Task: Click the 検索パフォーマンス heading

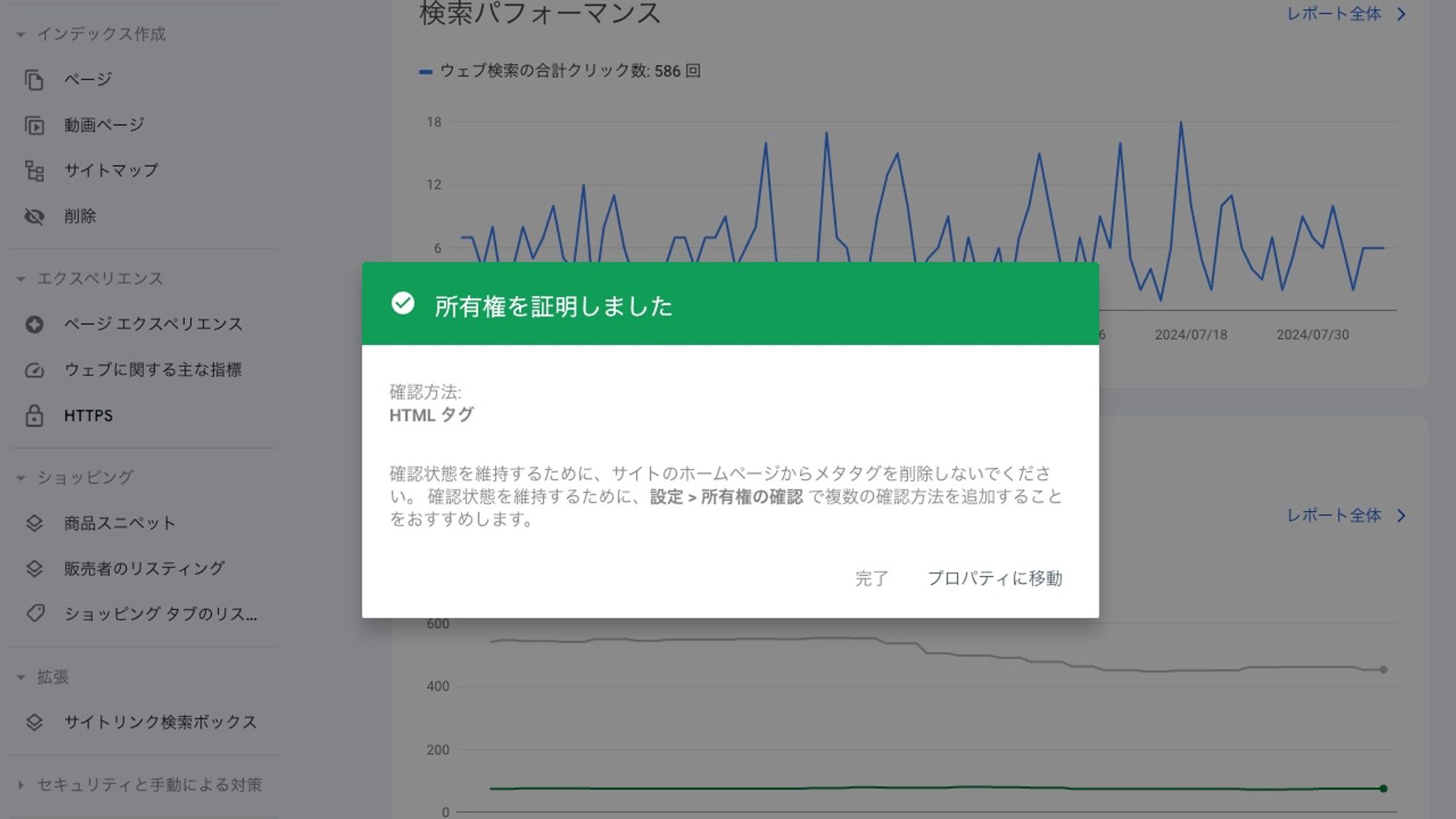Action: coord(540,14)
